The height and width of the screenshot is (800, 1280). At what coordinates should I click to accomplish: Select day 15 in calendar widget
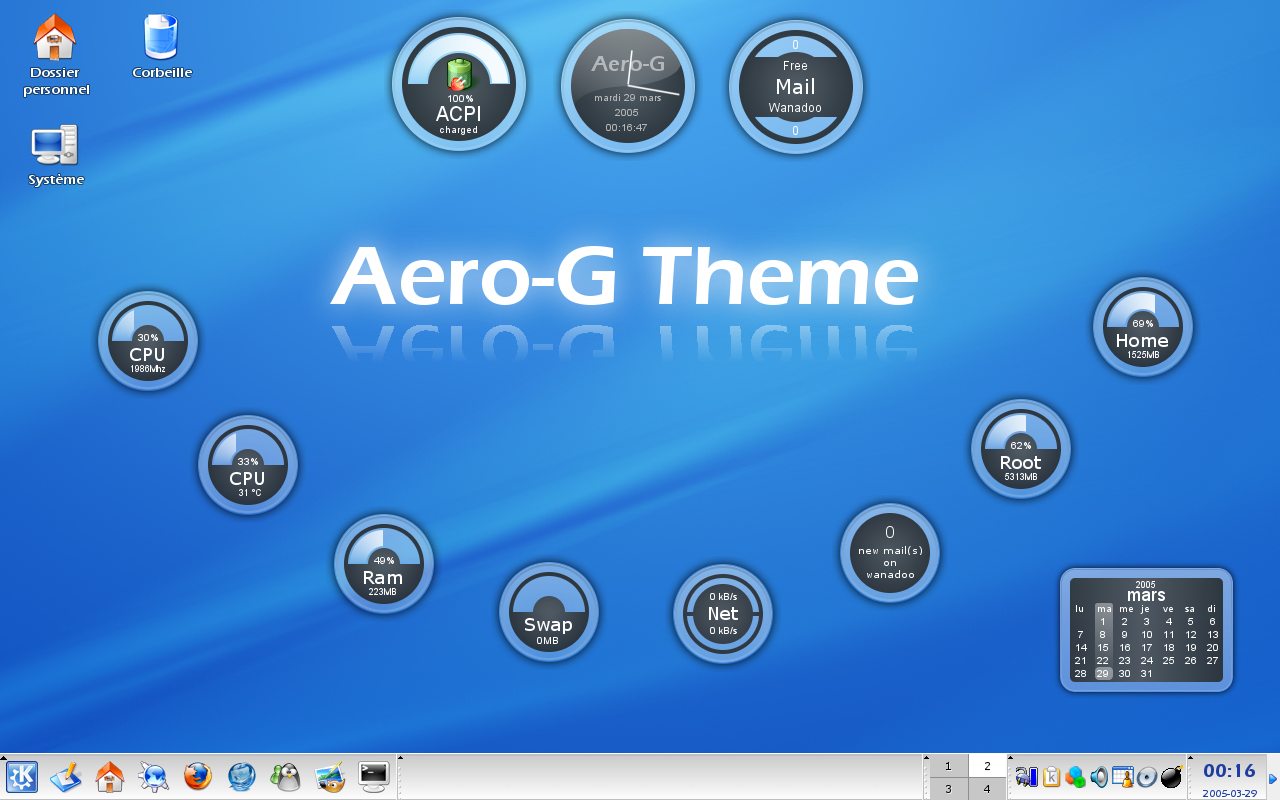[1102, 648]
